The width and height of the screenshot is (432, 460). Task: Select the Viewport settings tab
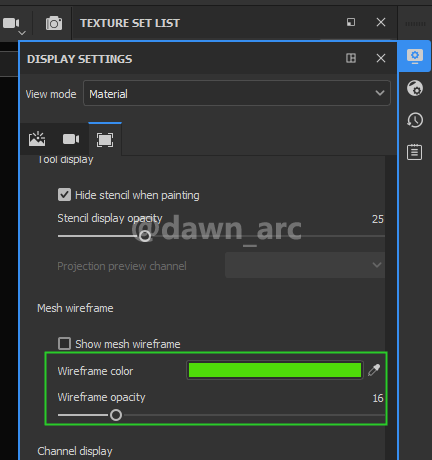click(x=105, y=140)
